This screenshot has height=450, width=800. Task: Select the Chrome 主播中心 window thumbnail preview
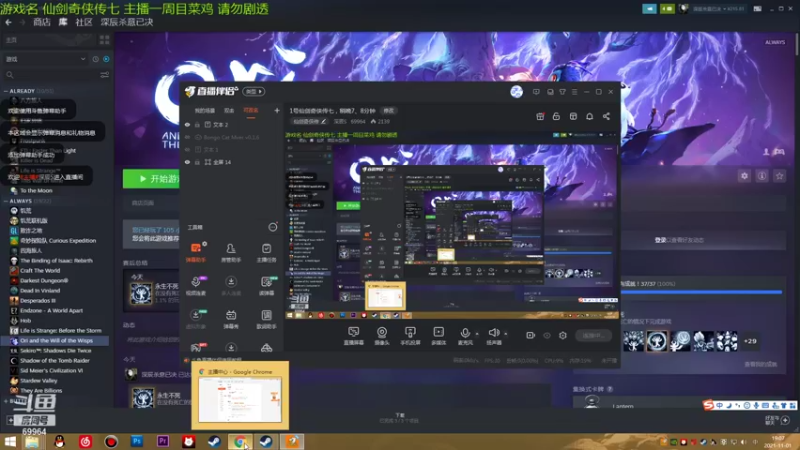[240, 395]
